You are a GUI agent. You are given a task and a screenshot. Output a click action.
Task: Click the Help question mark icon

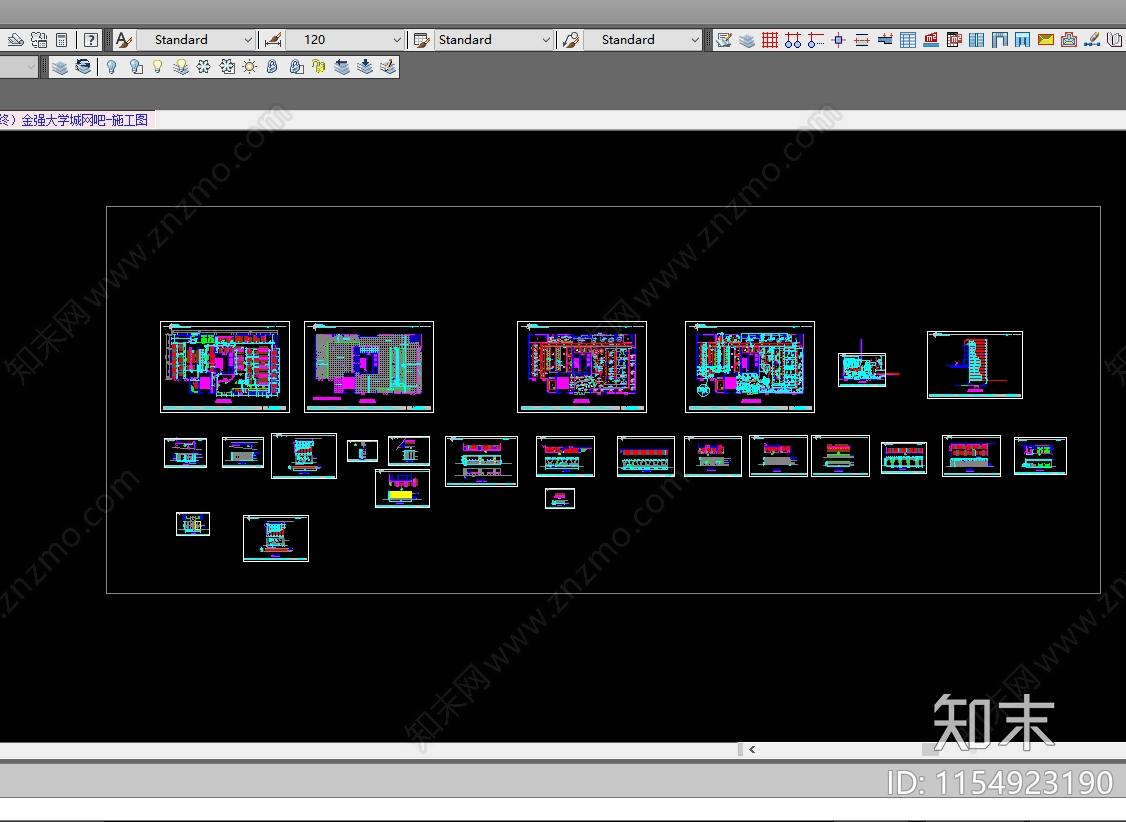tap(90, 40)
